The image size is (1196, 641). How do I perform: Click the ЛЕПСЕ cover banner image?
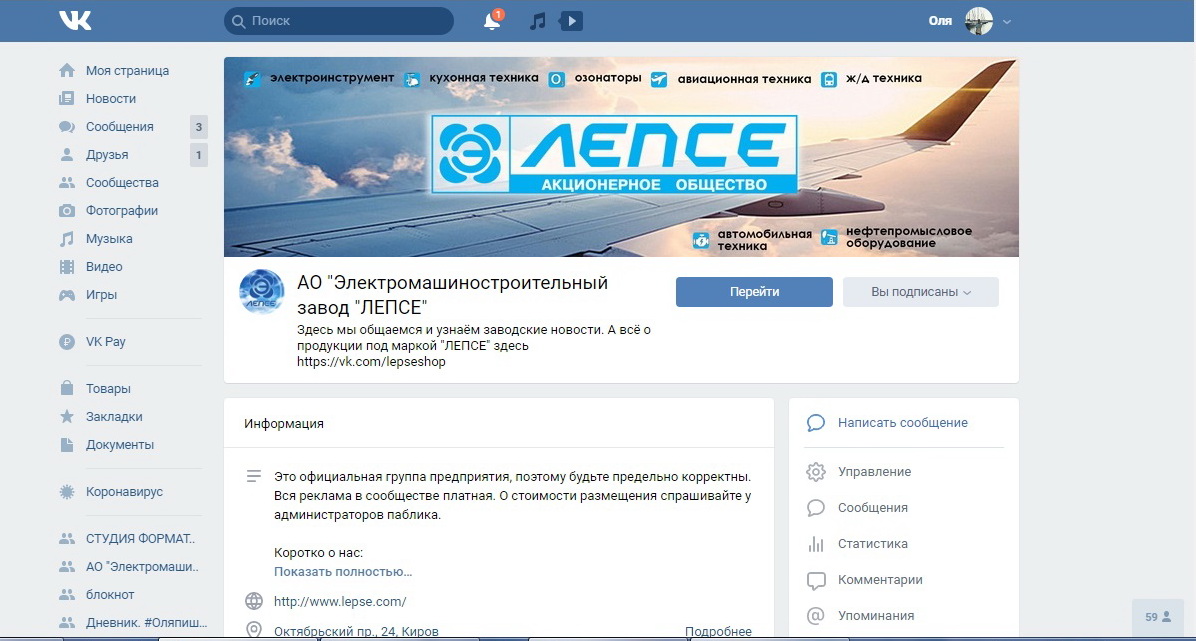pos(621,156)
